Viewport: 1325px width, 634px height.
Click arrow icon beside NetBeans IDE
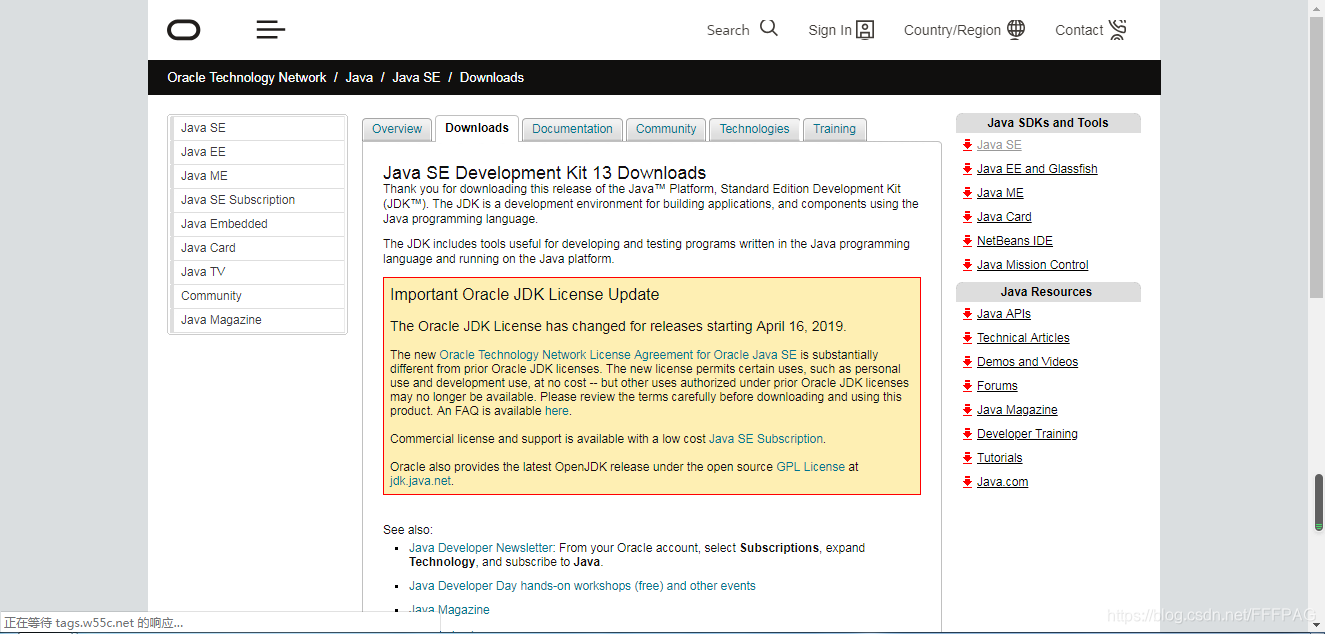pos(967,241)
